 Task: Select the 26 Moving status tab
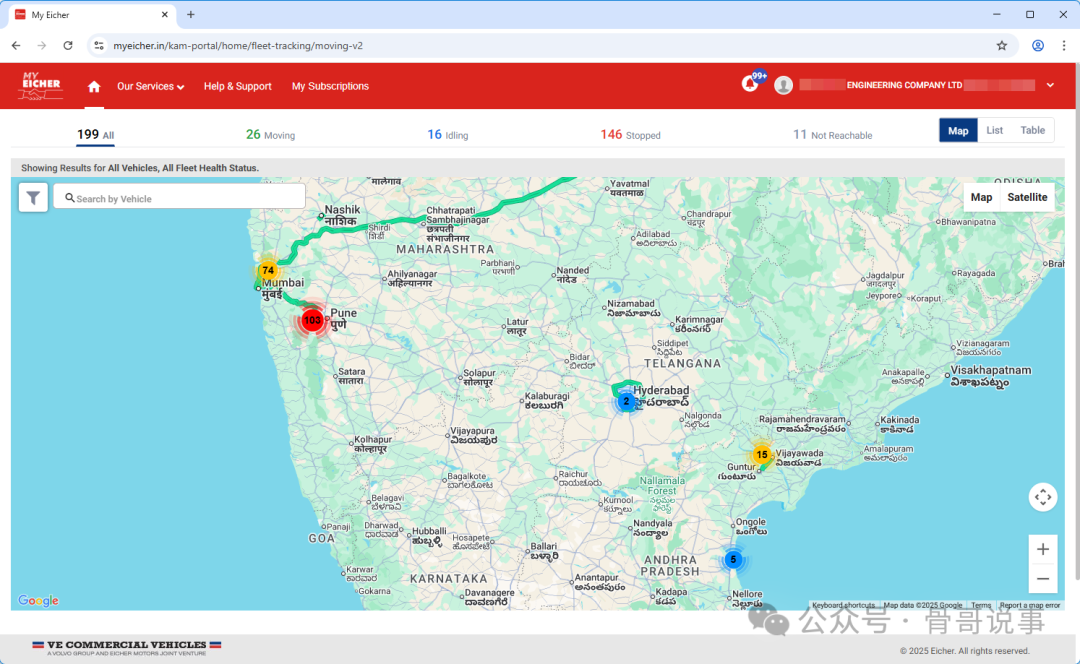[x=270, y=134]
